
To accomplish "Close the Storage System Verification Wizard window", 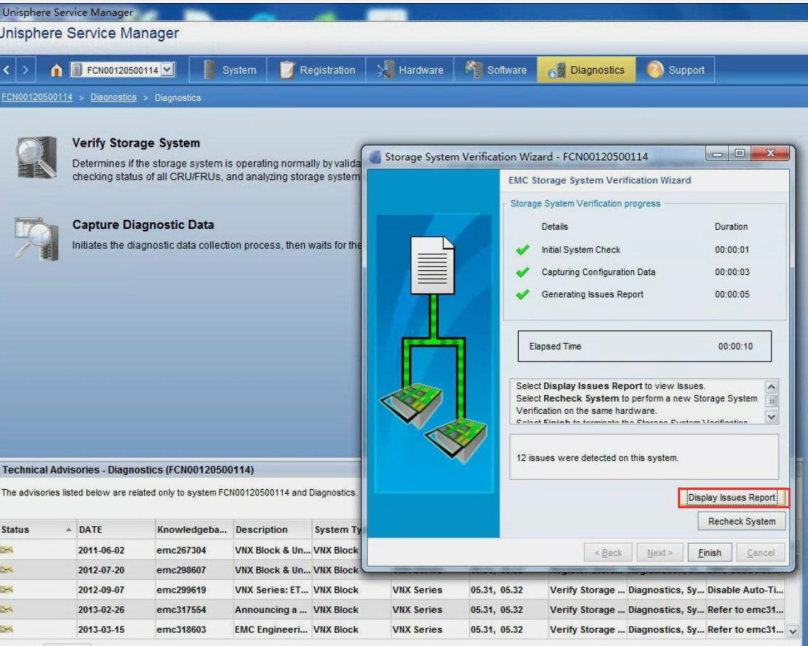I will click(770, 153).
